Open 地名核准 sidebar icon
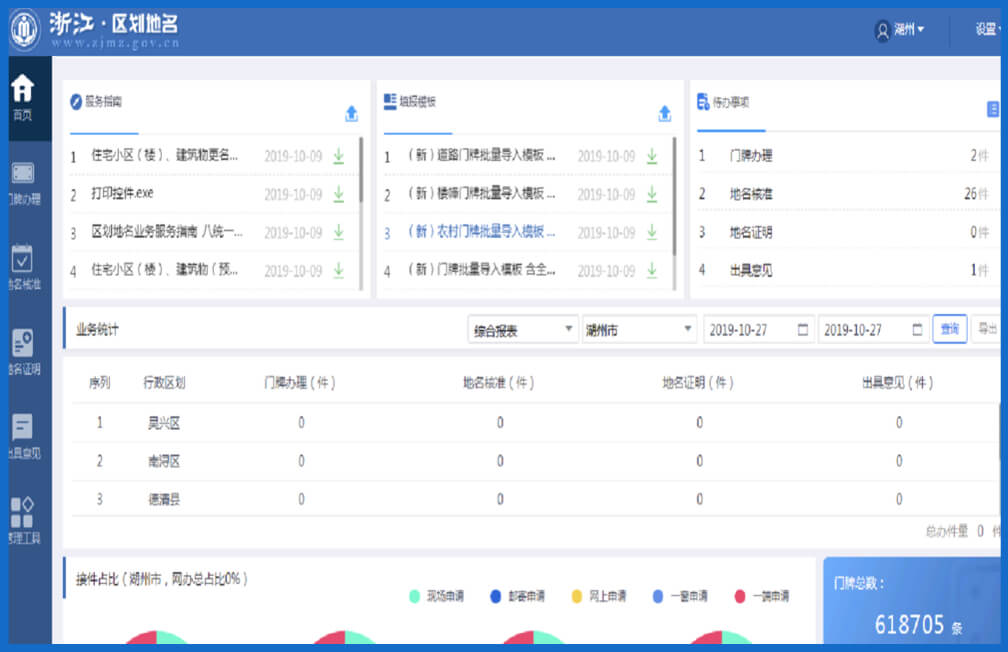Screen dimensions: 1008x652 22,267
